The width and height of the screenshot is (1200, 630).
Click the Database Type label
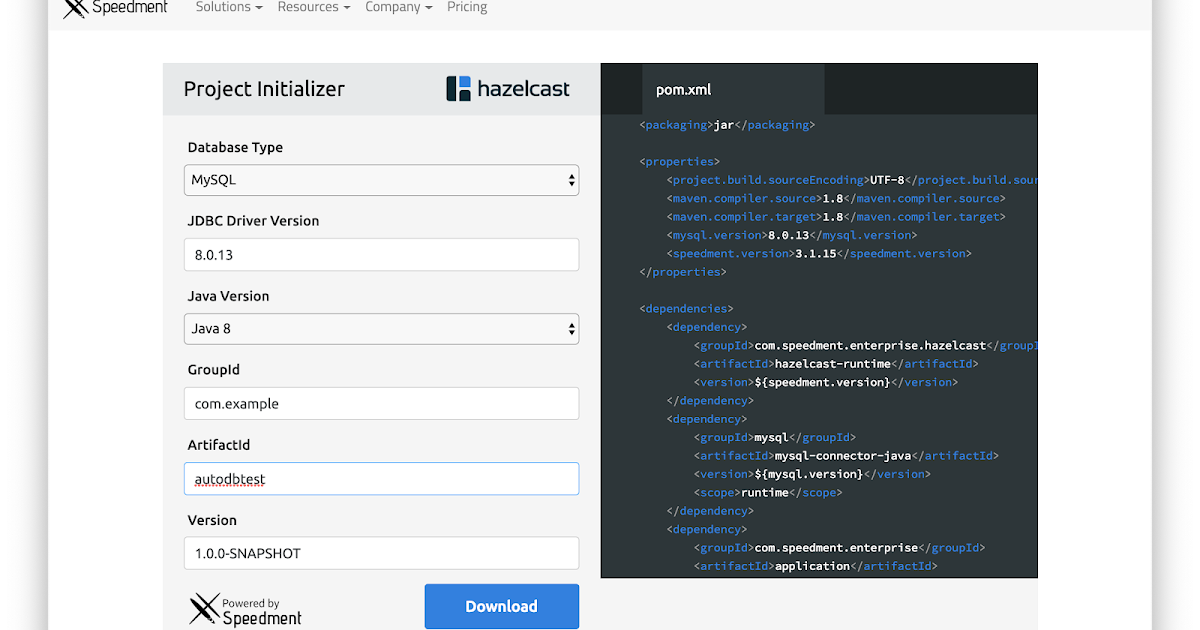tap(235, 147)
